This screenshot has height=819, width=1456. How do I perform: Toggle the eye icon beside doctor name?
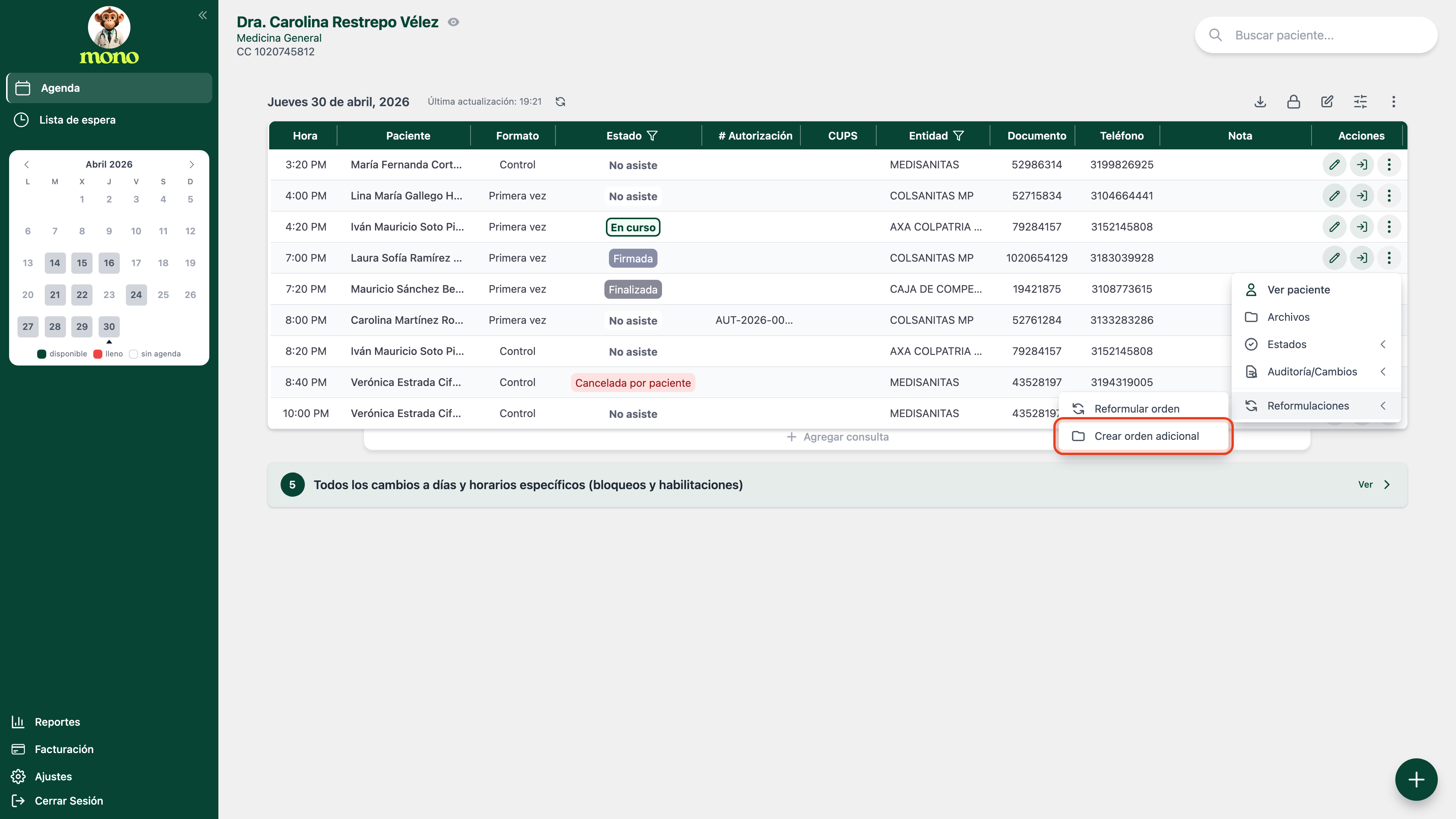[453, 22]
